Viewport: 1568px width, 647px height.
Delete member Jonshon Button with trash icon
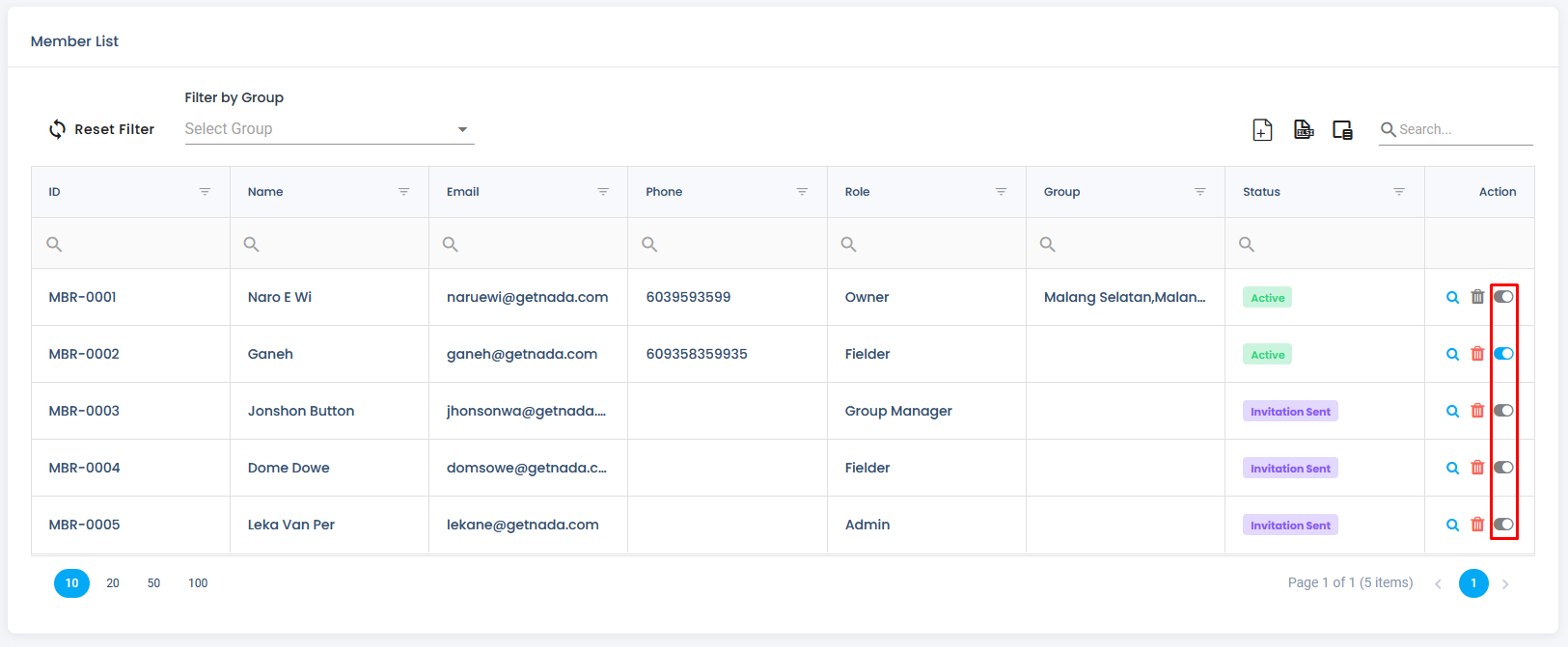coord(1477,411)
